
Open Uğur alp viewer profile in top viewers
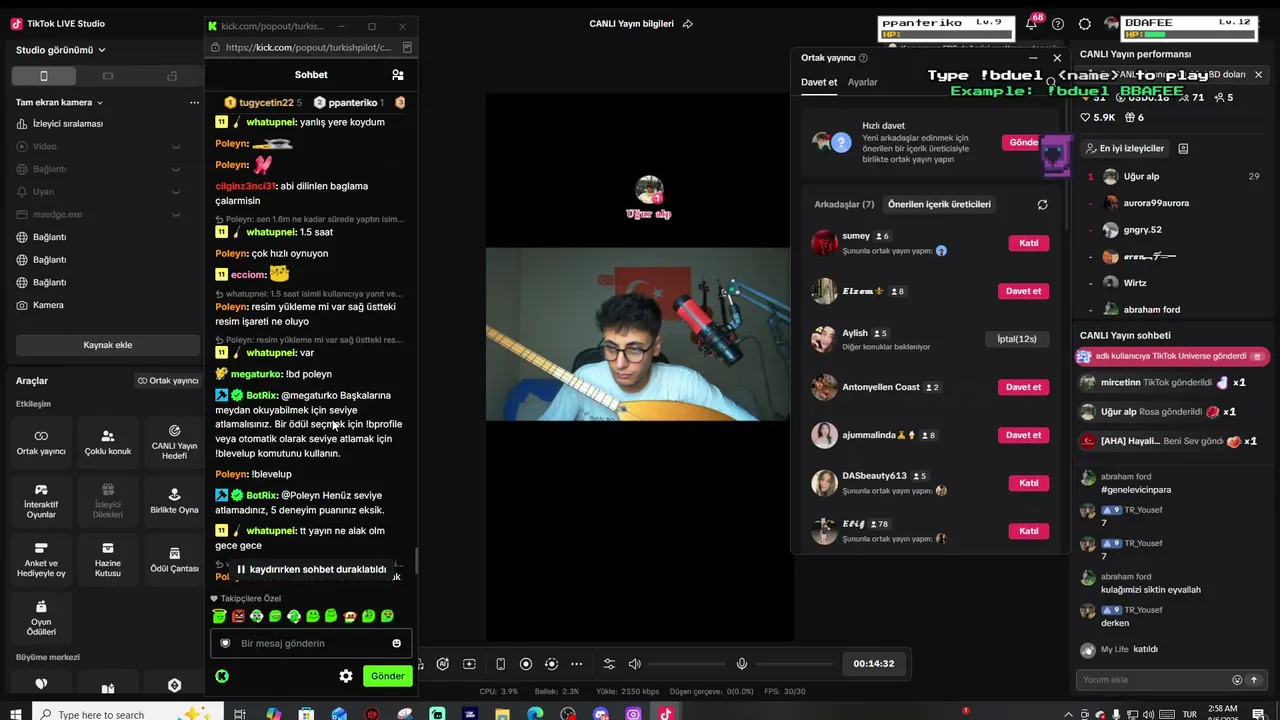point(1141,177)
